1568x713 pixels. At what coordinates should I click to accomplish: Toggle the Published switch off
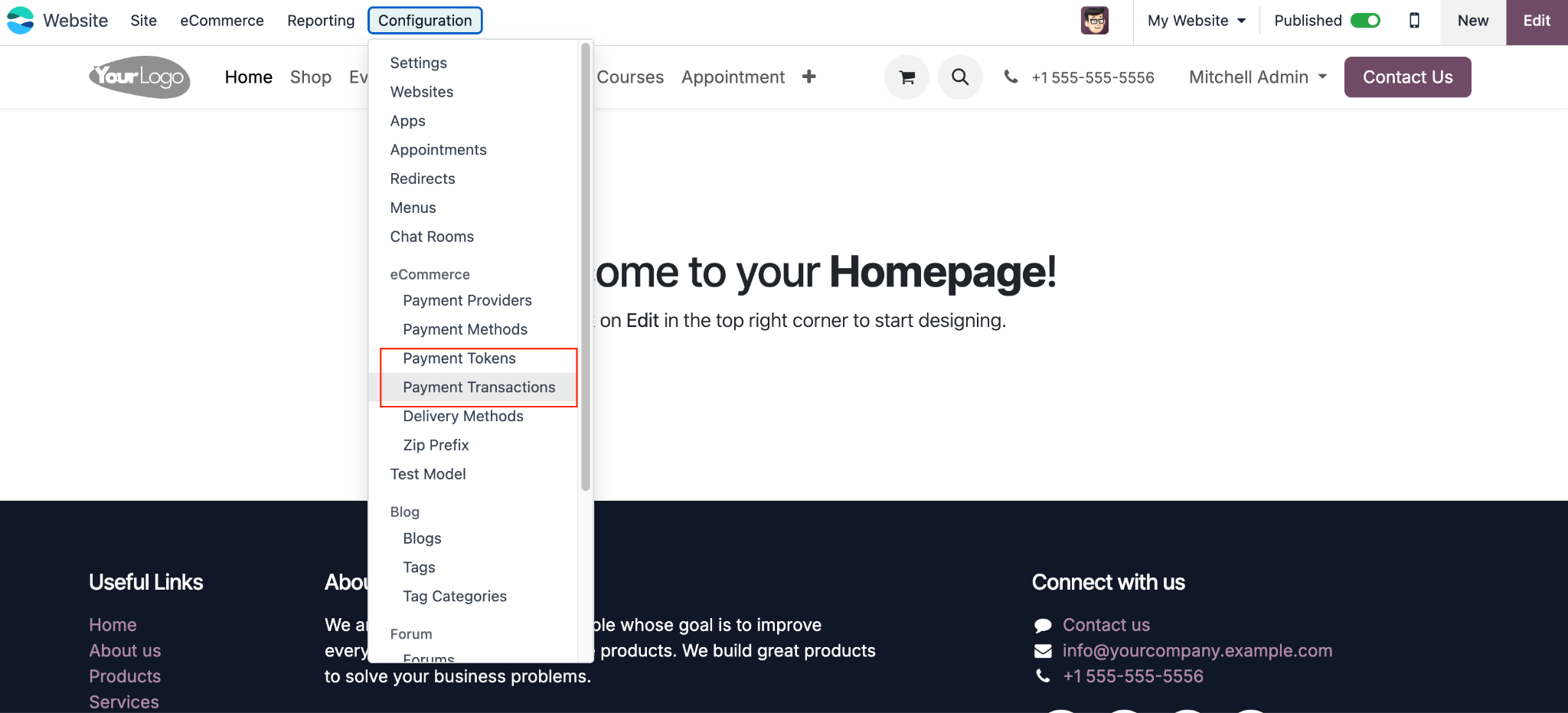point(1365,21)
